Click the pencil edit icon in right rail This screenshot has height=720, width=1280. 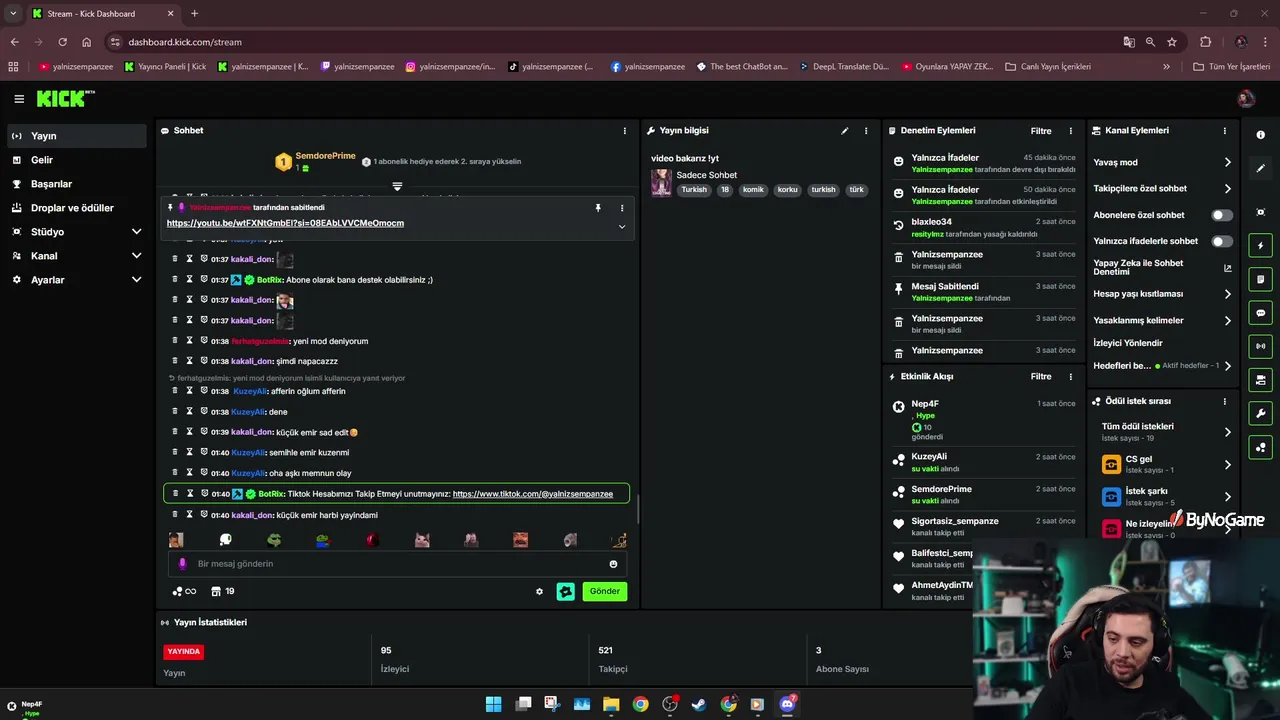1260,168
